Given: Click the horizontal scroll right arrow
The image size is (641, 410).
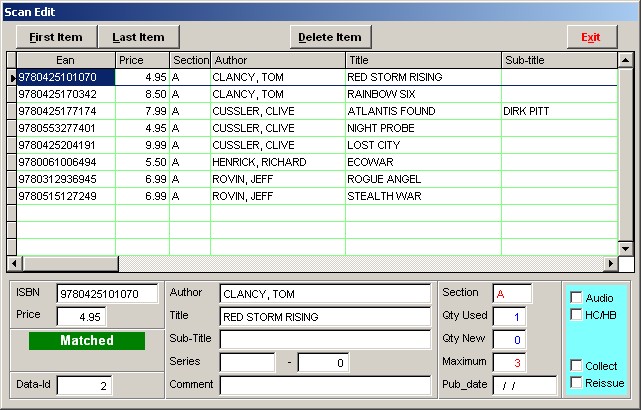Looking at the screenshot, I should tap(611, 263).
